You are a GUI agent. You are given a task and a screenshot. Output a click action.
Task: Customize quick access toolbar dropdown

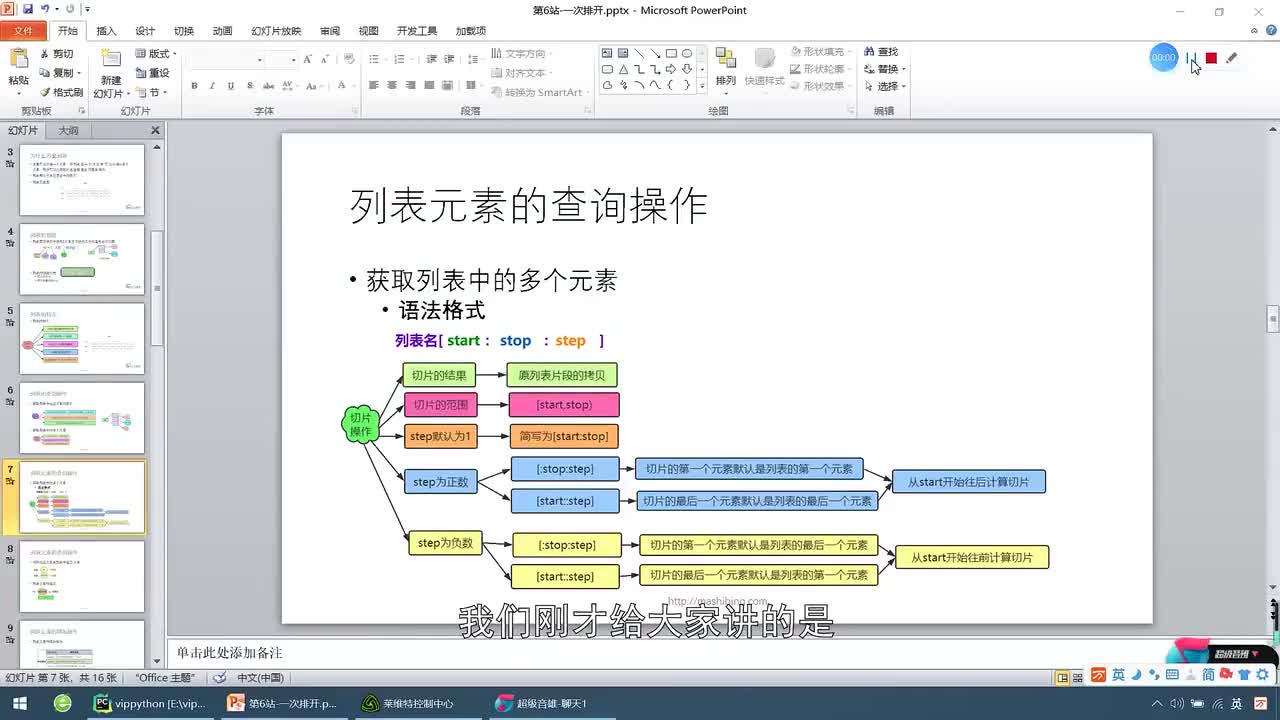(x=88, y=9)
